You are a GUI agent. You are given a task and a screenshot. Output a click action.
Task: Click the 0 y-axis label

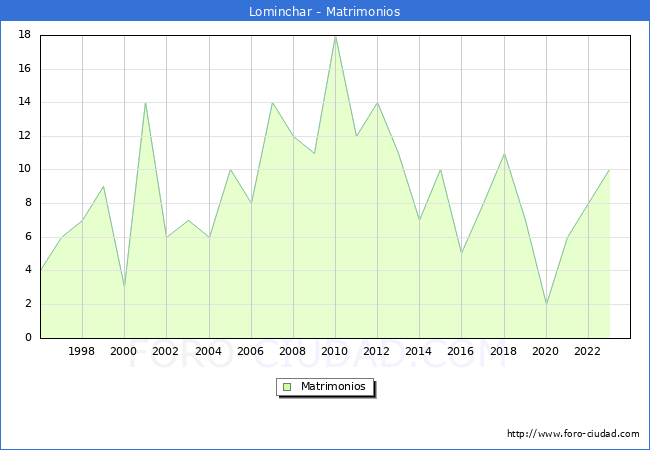(x=28, y=337)
